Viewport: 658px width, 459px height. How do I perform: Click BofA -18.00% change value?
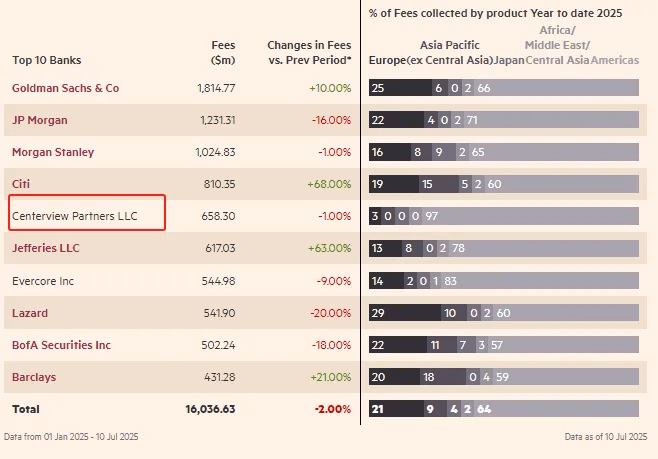pyautogui.click(x=331, y=345)
